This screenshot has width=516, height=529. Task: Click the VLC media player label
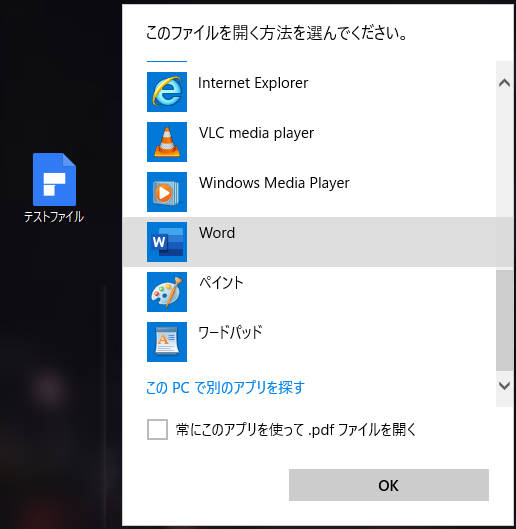[256, 133]
